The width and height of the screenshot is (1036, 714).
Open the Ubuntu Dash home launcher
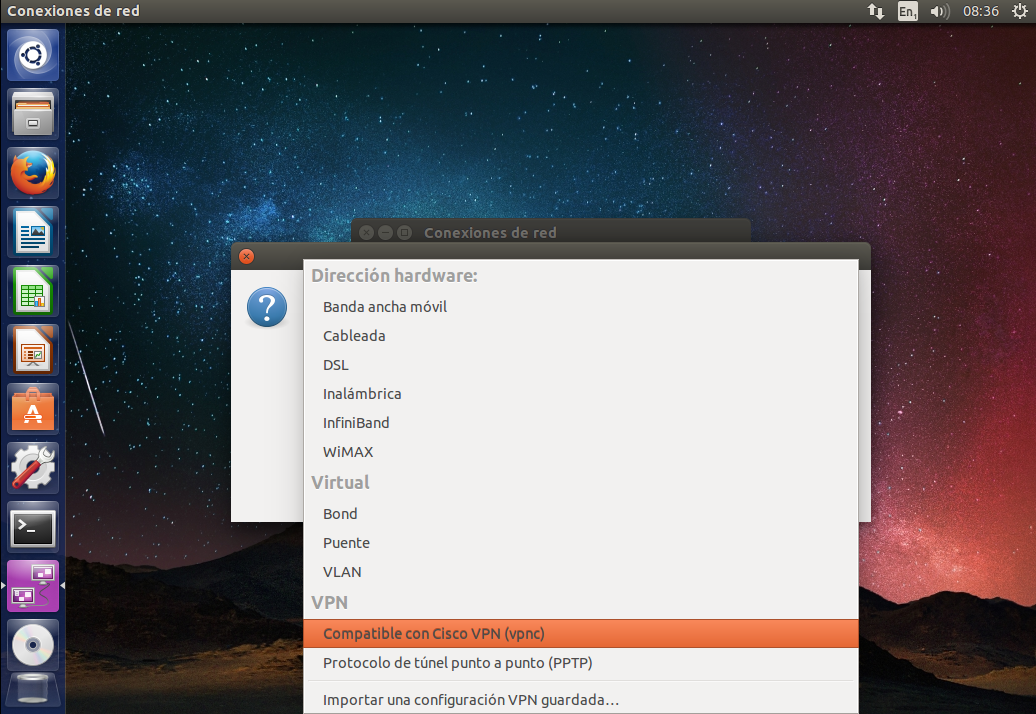click(33, 55)
